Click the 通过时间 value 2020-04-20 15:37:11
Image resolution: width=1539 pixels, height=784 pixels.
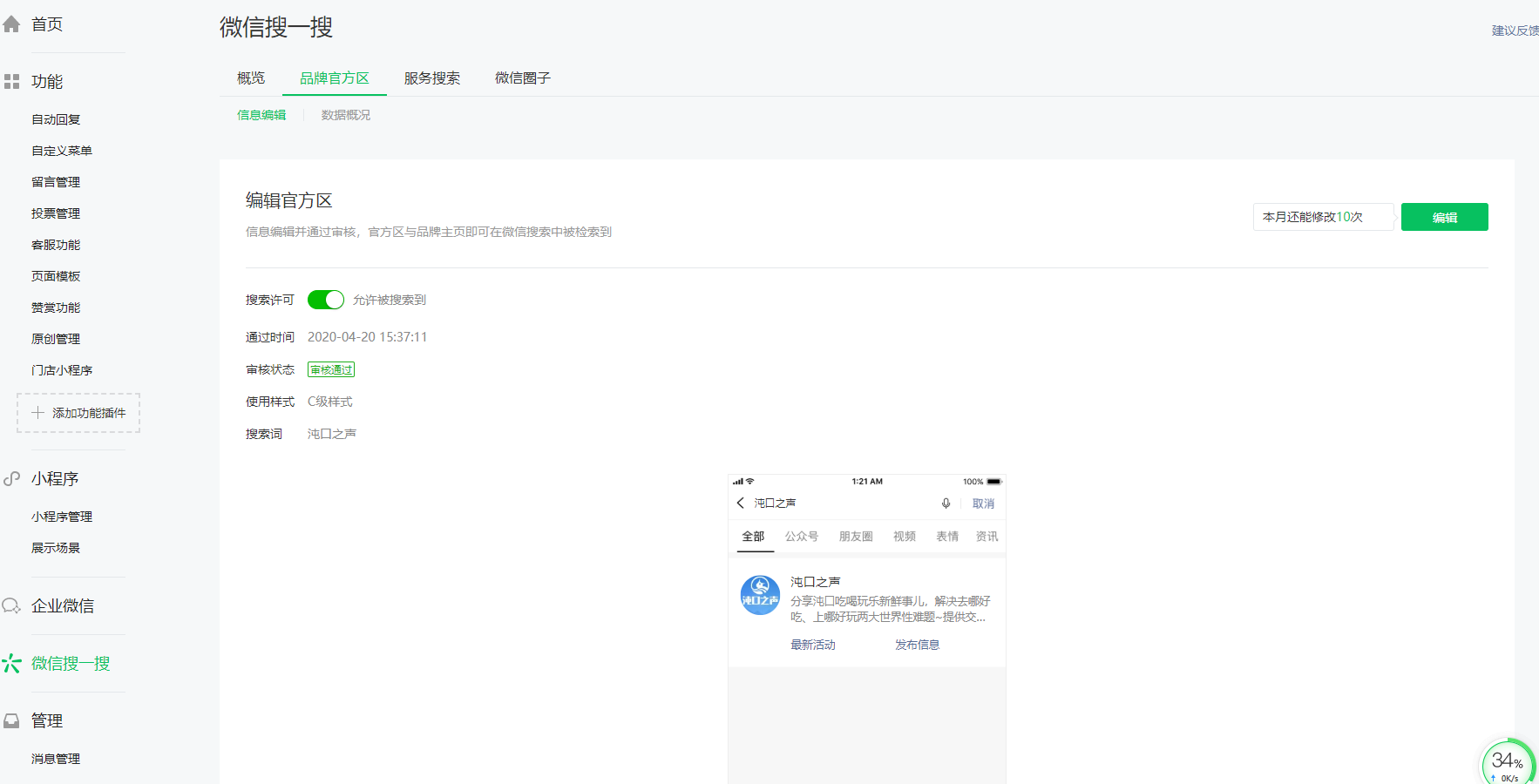368,337
